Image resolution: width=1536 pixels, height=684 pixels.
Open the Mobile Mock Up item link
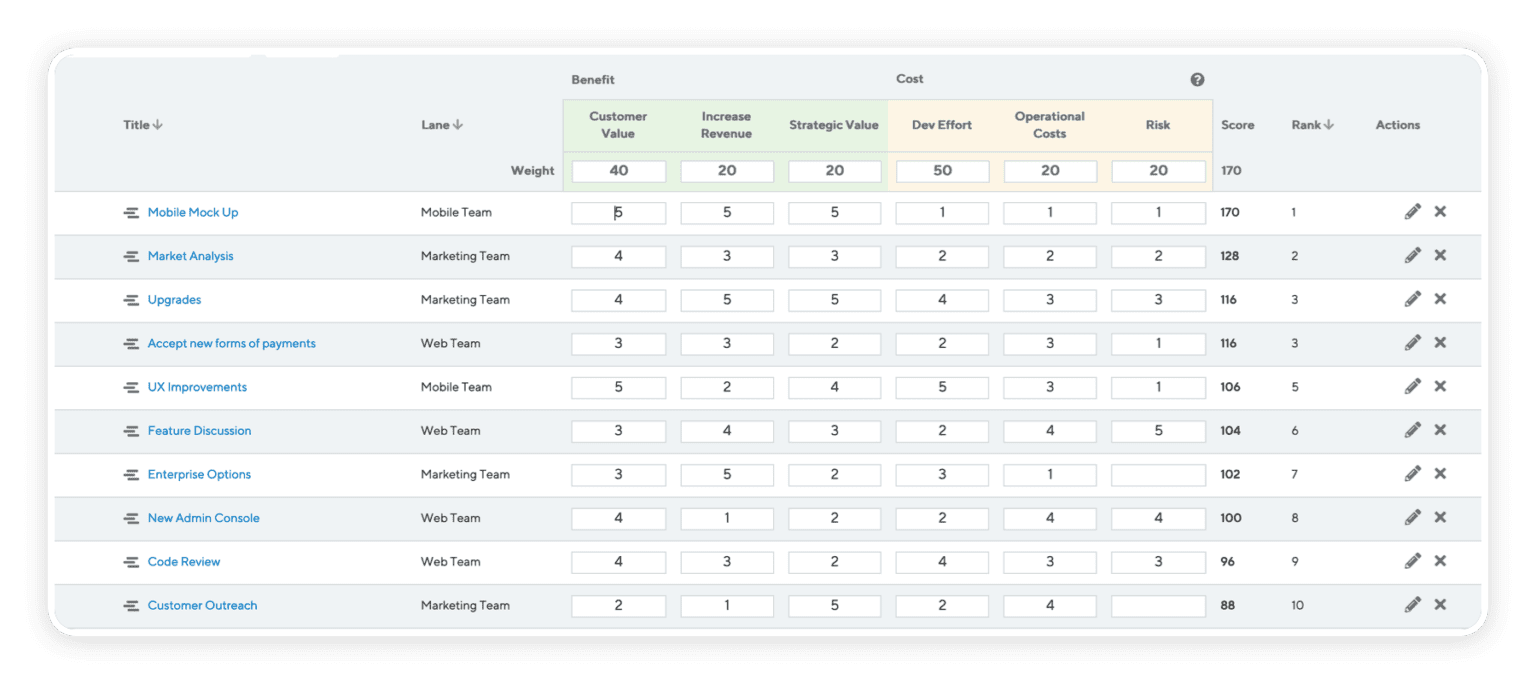(193, 212)
